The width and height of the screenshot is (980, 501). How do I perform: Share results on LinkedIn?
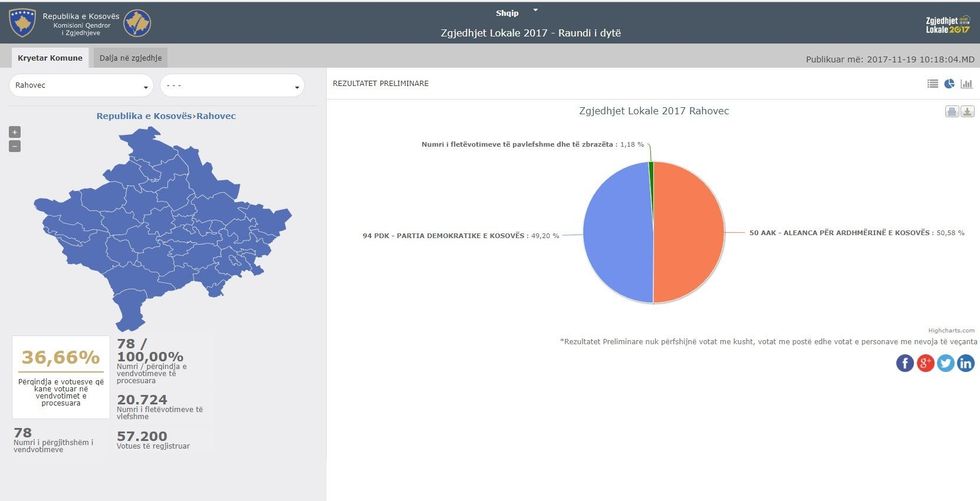point(966,363)
